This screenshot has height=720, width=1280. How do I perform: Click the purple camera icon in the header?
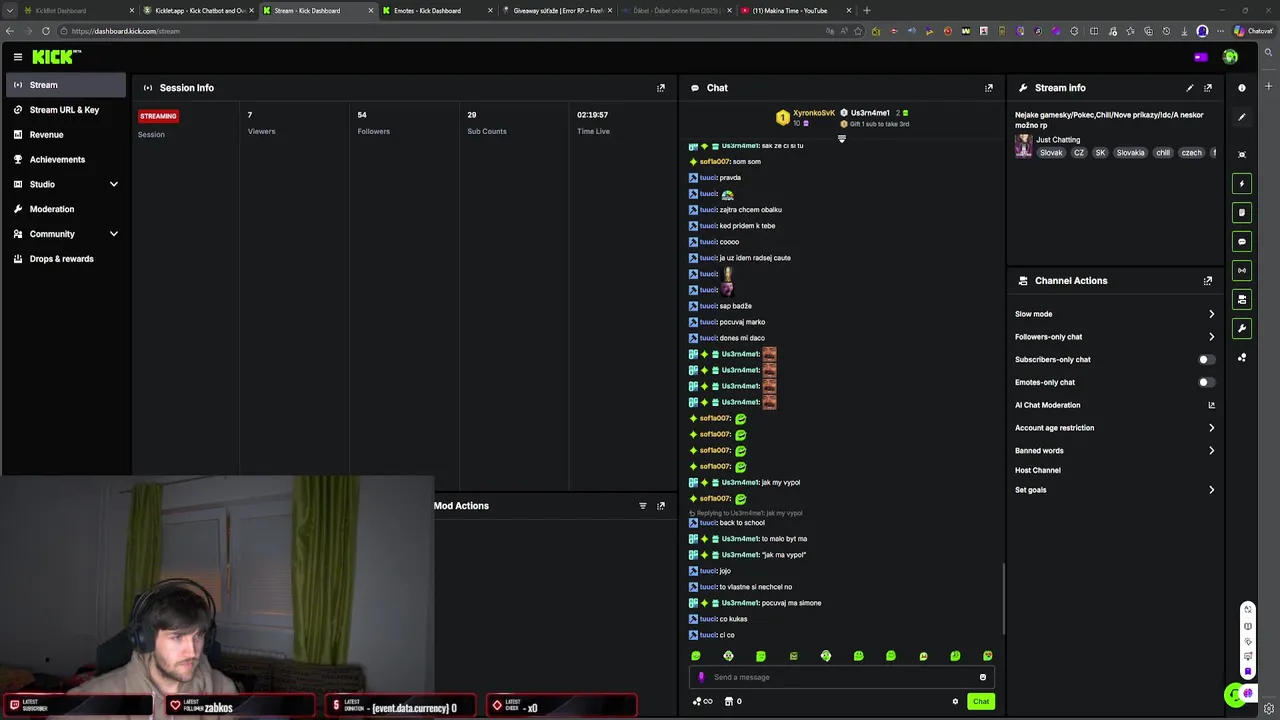[1201, 57]
